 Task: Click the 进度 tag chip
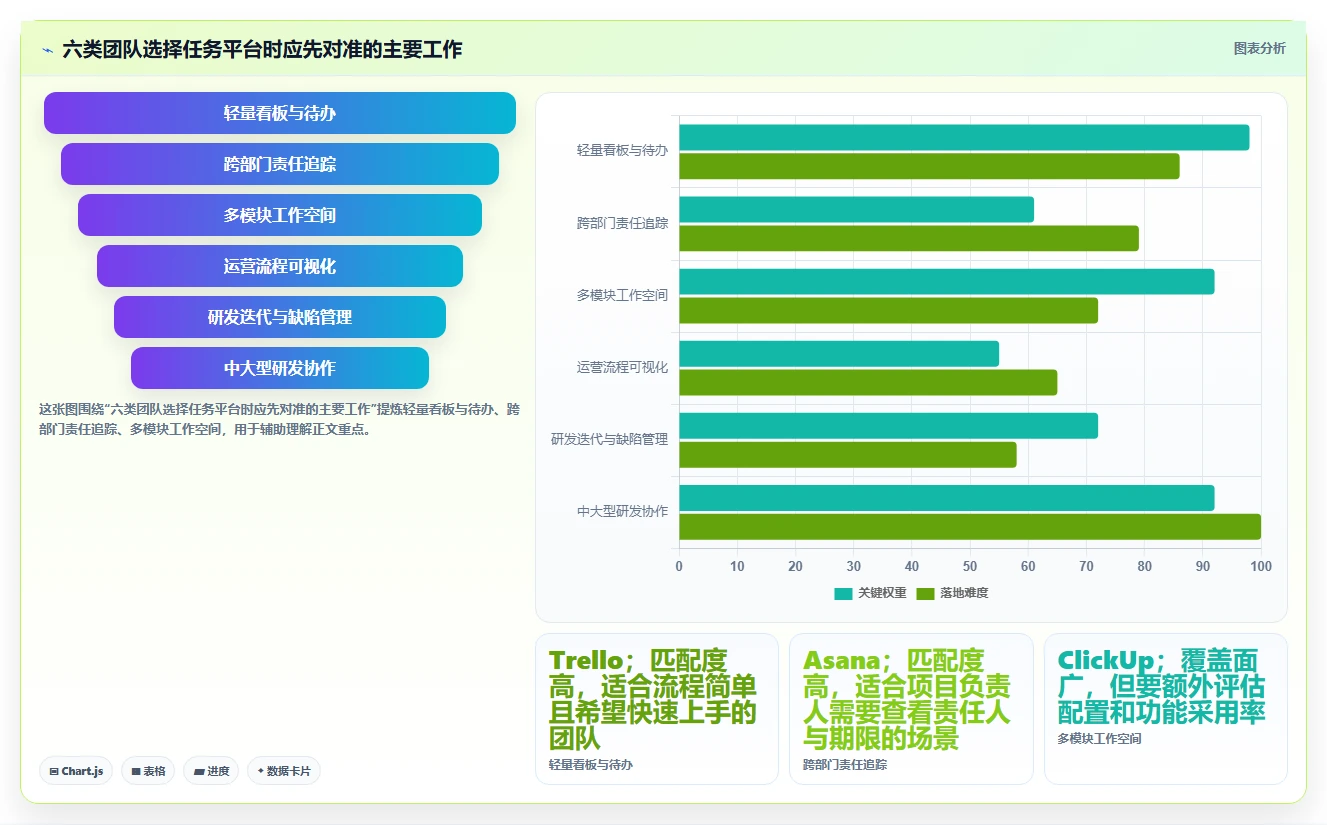coord(211,771)
